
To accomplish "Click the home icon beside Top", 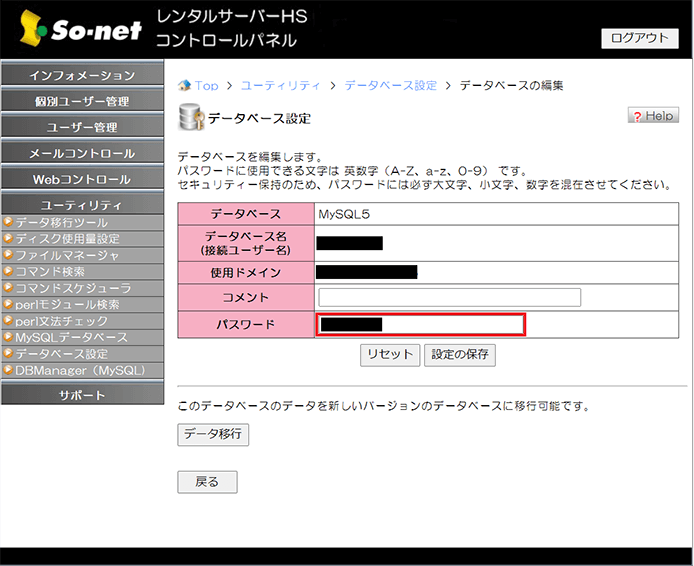I will 184,86.
